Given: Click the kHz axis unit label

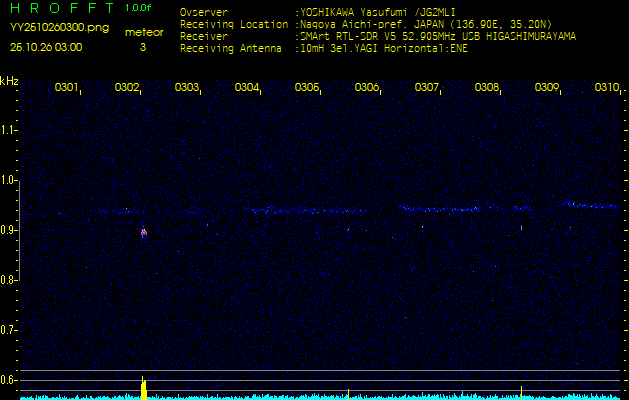Looking at the screenshot, I should point(9,81).
